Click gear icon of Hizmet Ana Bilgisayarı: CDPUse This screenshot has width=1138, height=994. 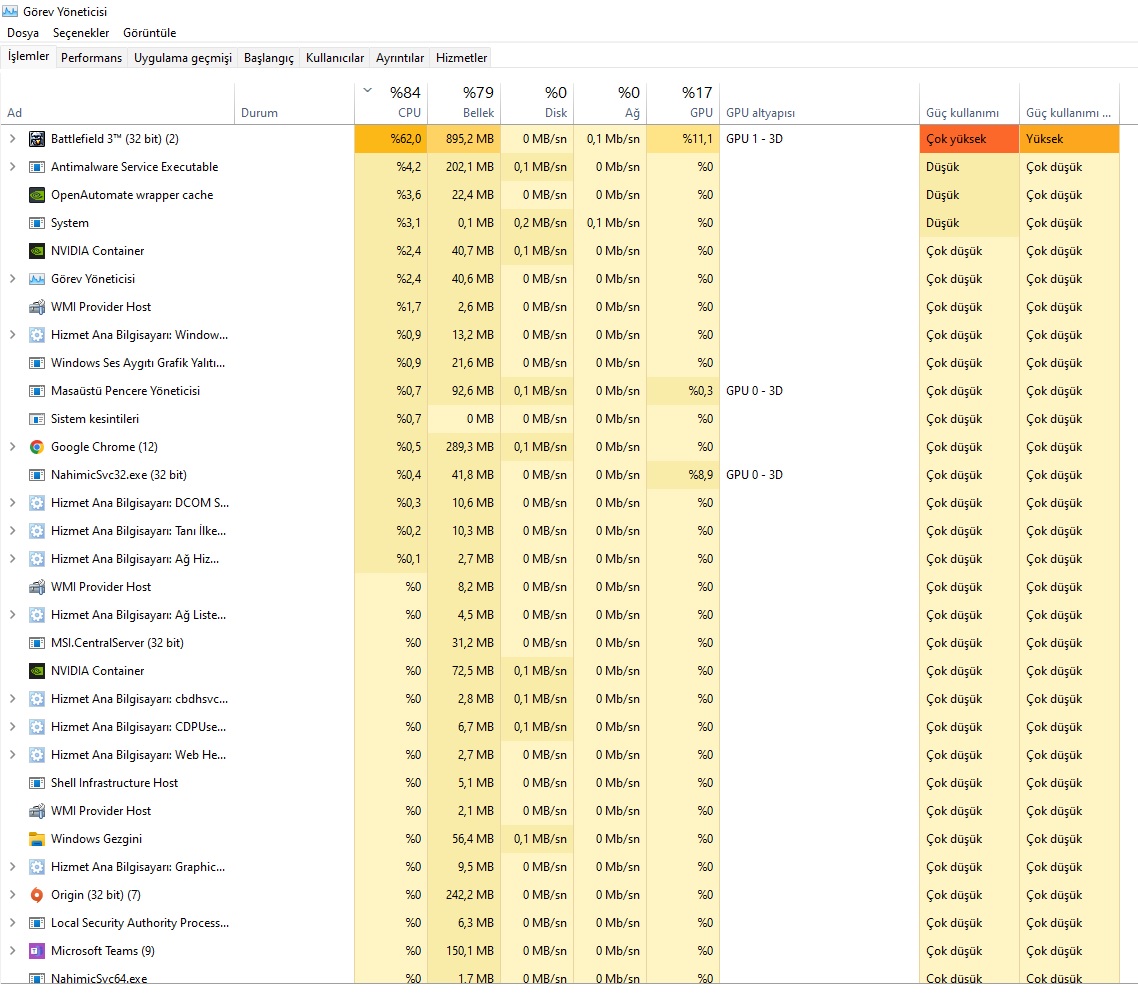[36, 727]
